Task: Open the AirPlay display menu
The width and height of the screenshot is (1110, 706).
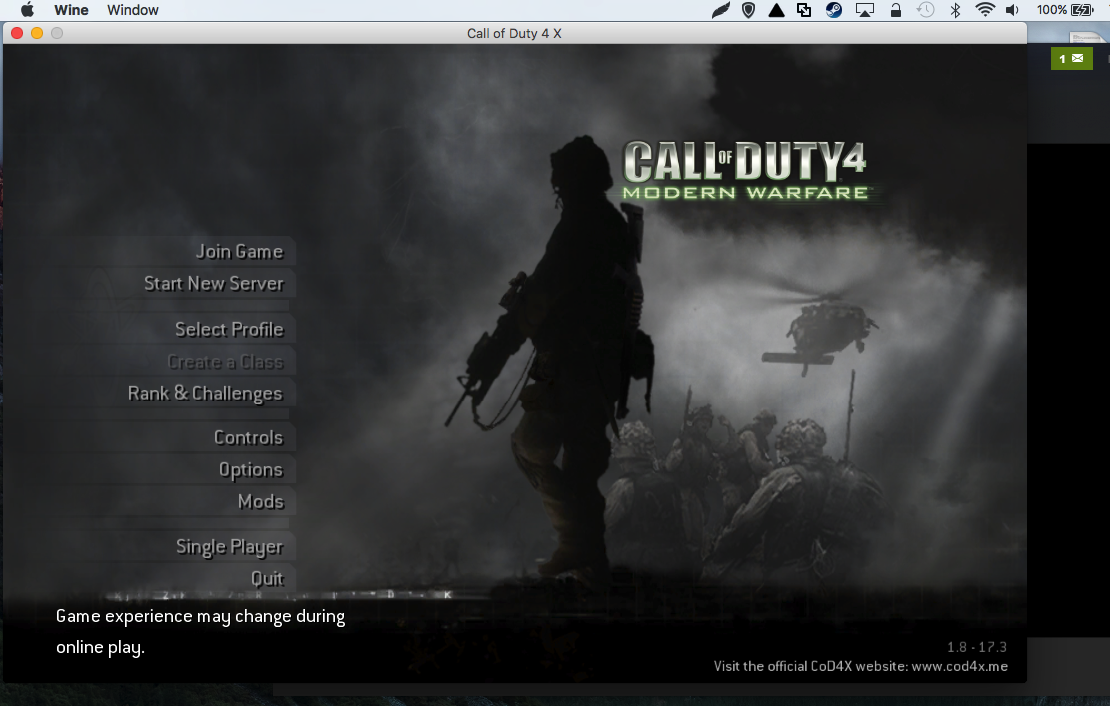Action: [x=865, y=10]
